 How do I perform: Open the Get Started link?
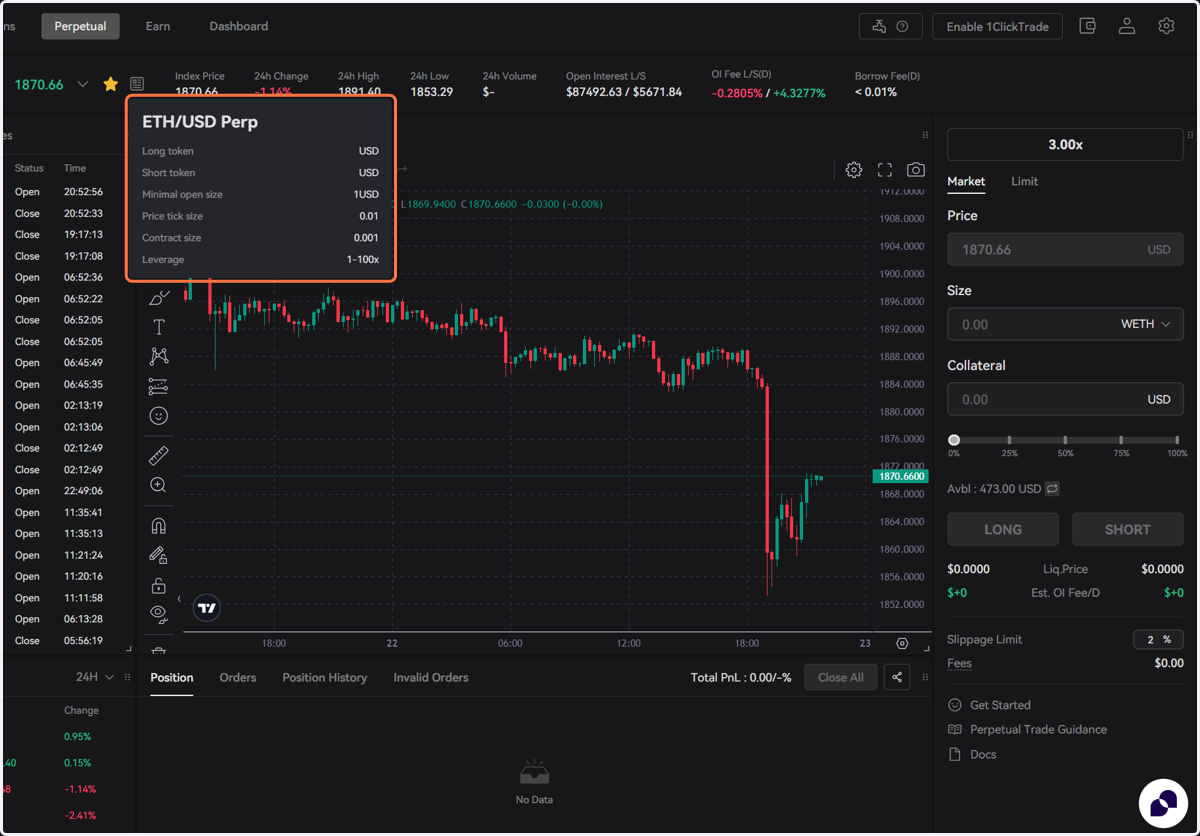(x=1000, y=705)
